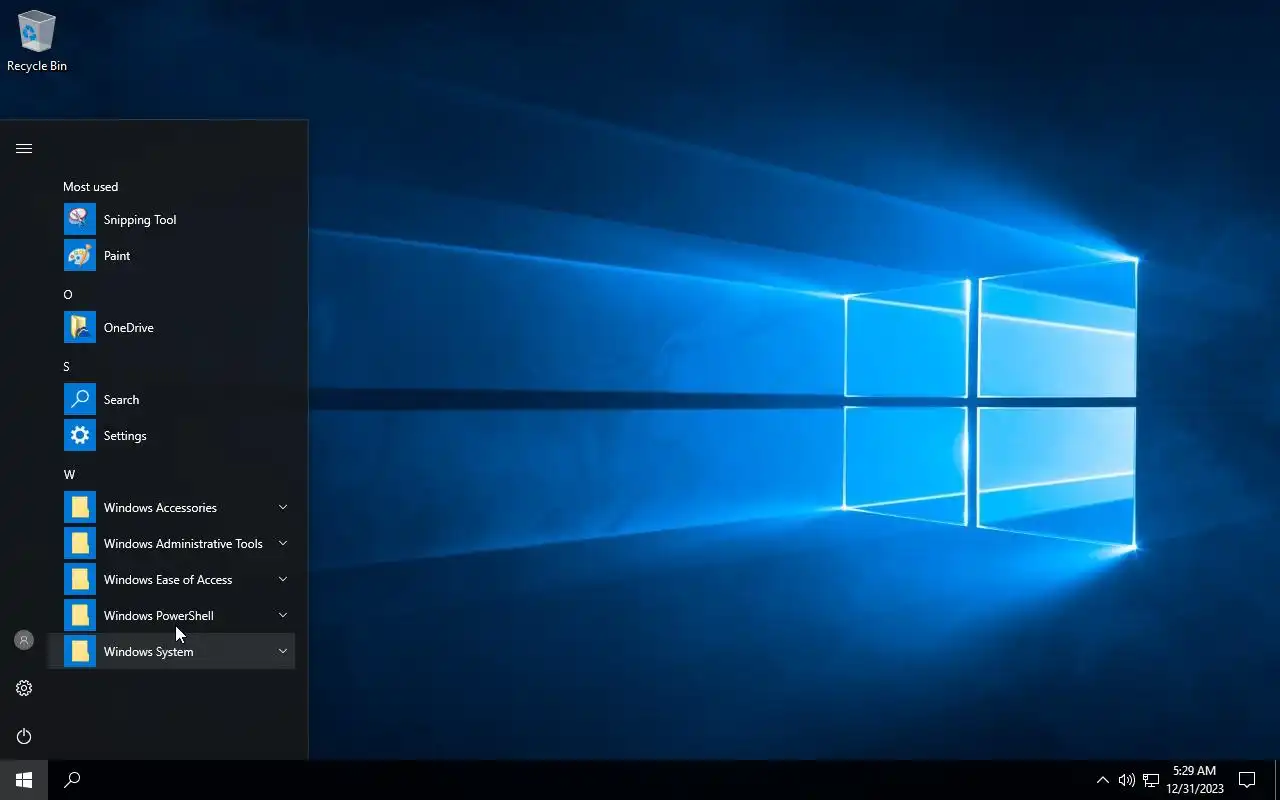
Task: Open Settings gear in Start left rail
Action: click(x=24, y=688)
